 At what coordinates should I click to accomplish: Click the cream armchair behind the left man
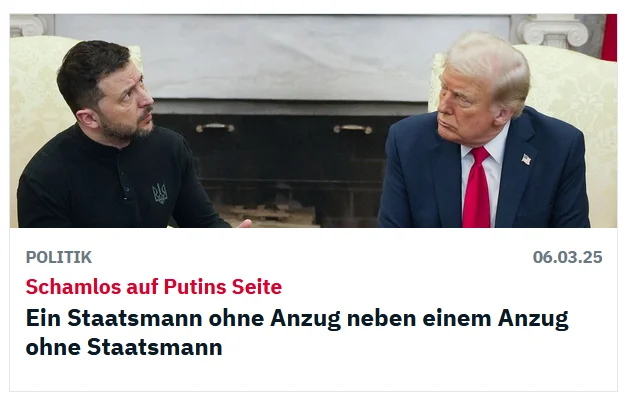click(34, 120)
